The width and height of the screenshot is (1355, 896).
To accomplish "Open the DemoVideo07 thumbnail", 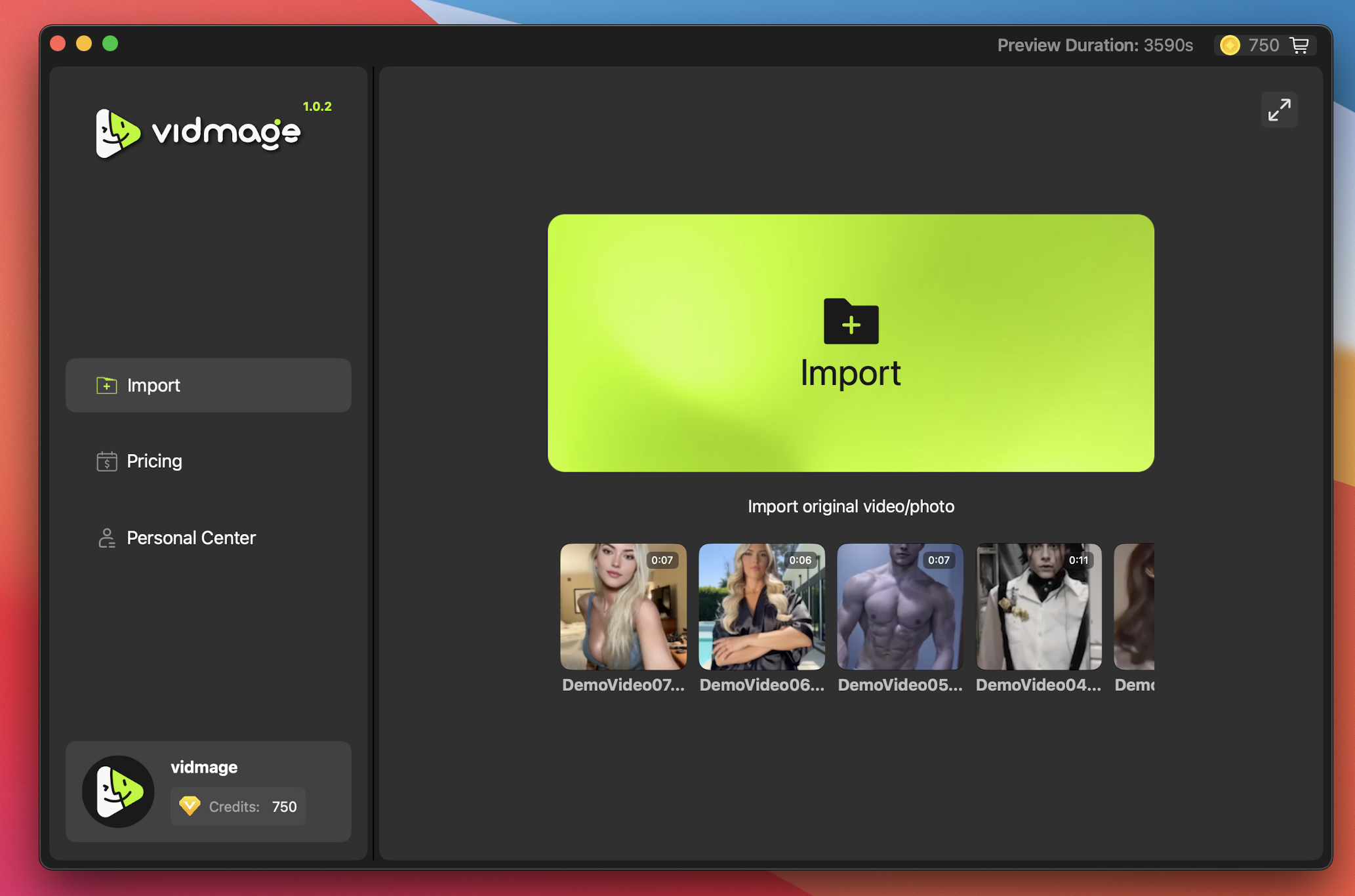I will tap(623, 607).
